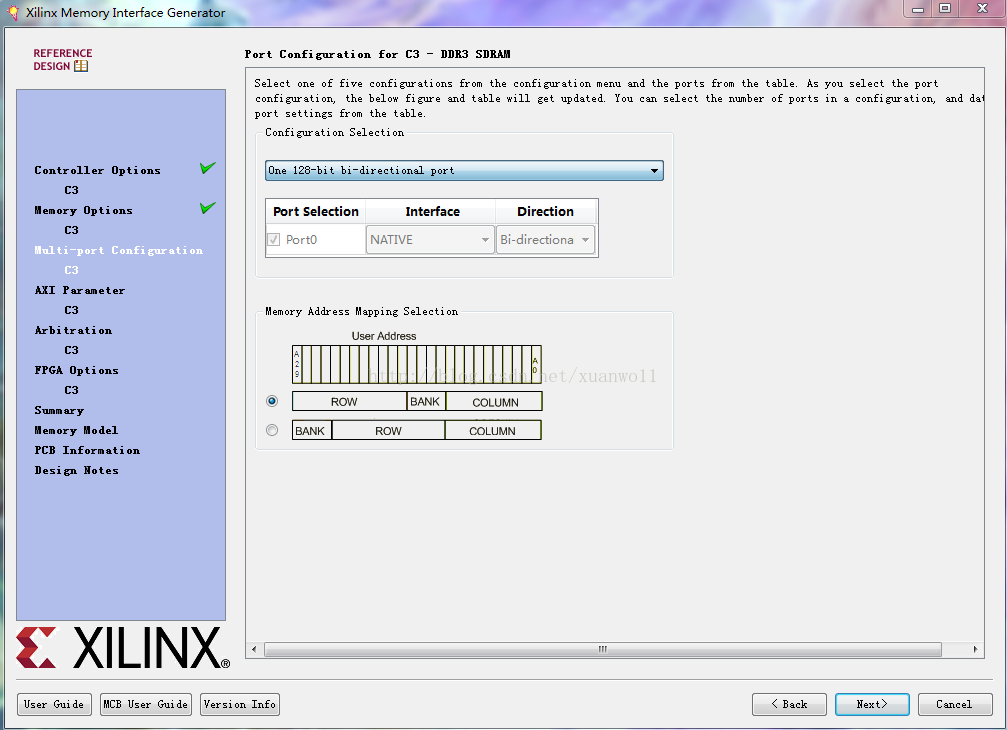This screenshot has height=730, width=1007.
Task: Select Multi-port Configuration step
Action: (119, 250)
